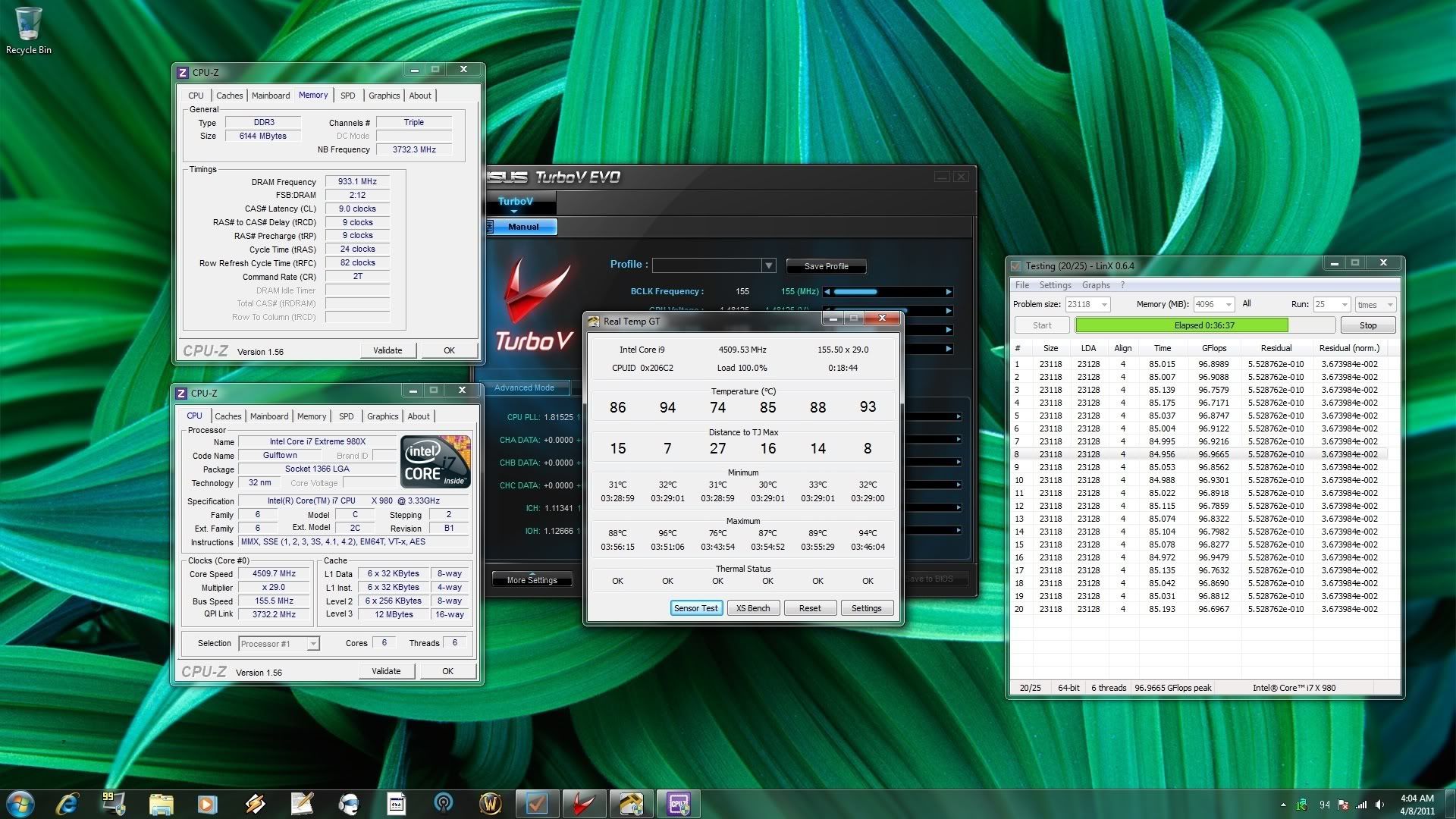Open the volume speaker tray icon

pos(1379,805)
